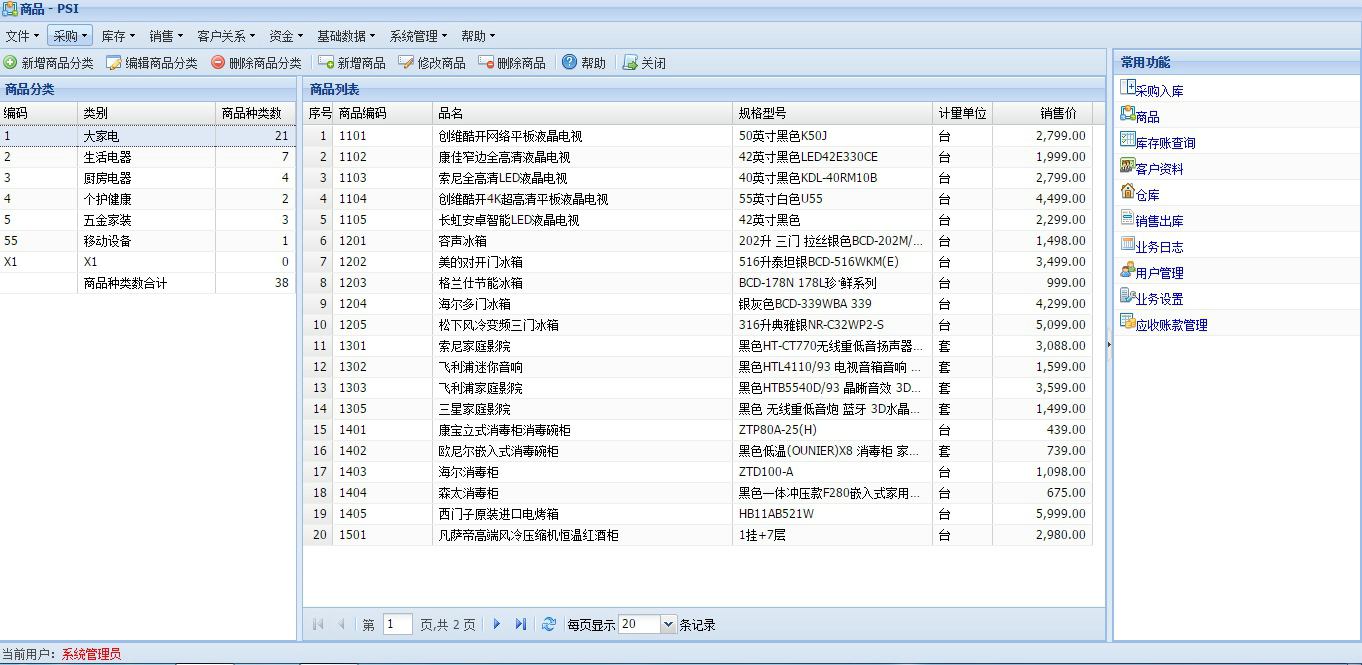The height and width of the screenshot is (665, 1362).
Task: Go to the next page of products
Action: 497,624
